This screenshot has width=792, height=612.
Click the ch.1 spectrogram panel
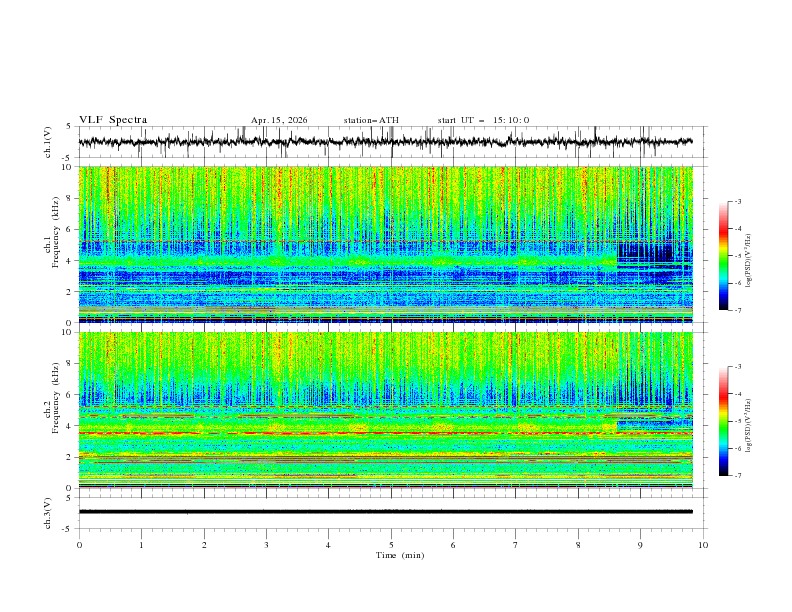coord(385,244)
